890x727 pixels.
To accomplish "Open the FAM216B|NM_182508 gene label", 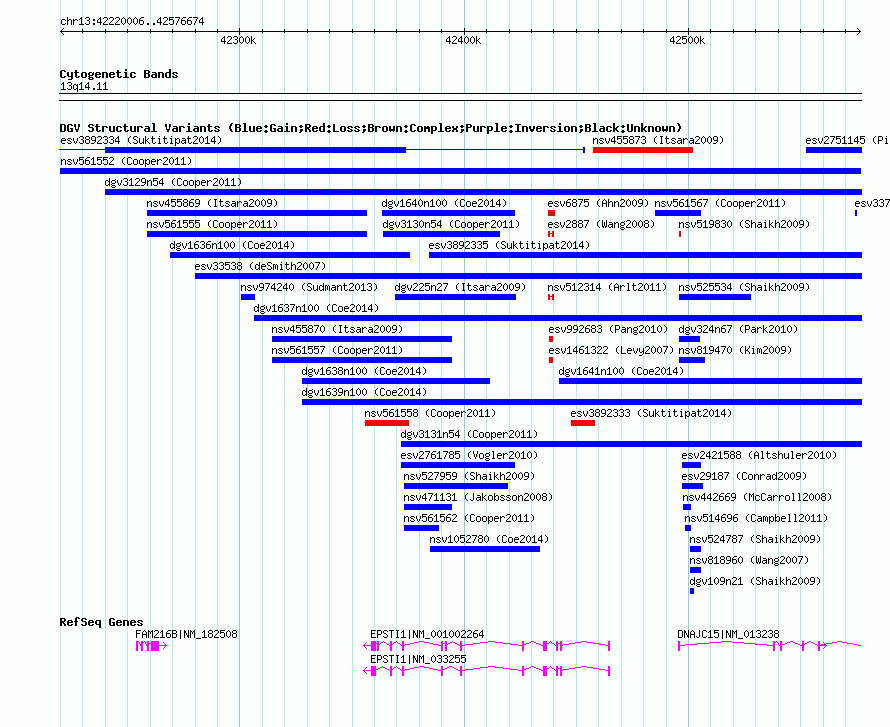I will [x=186, y=634].
